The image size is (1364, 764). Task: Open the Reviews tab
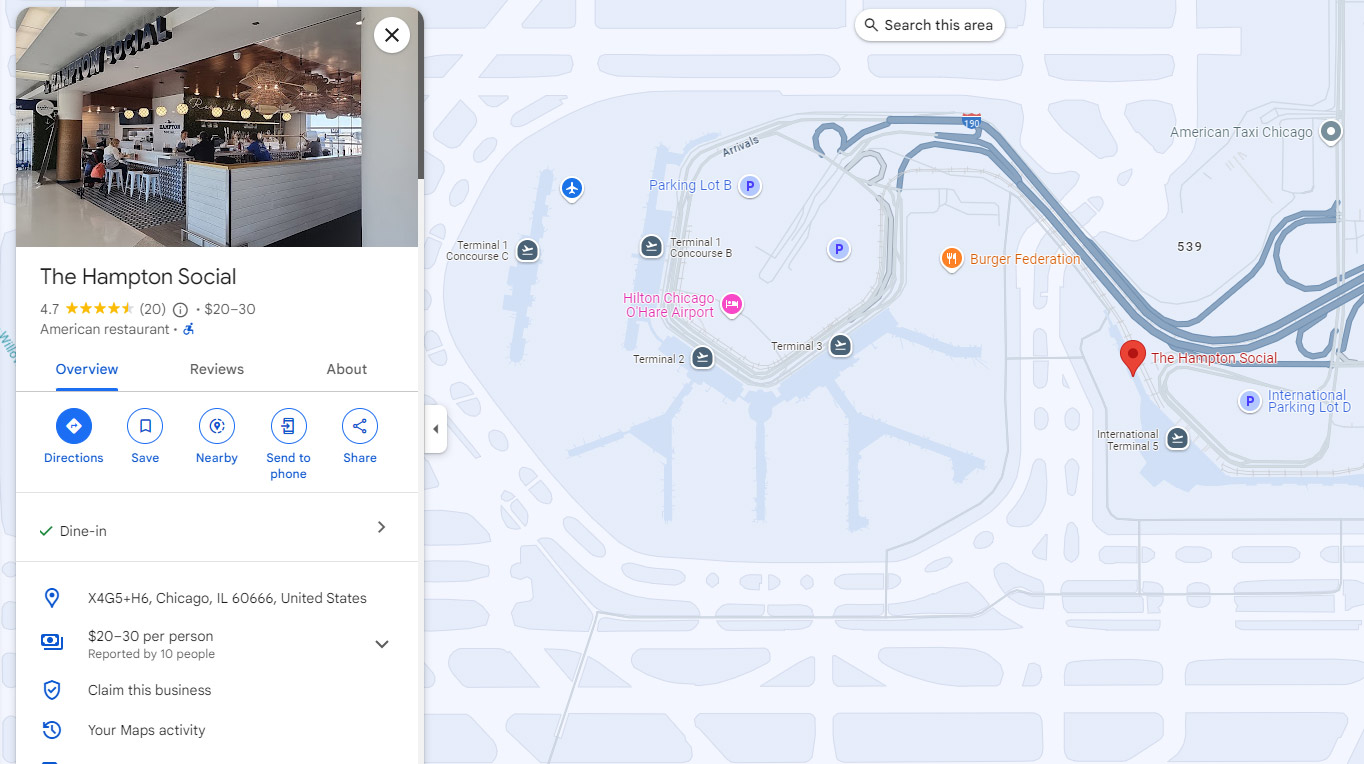pos(217,369)
